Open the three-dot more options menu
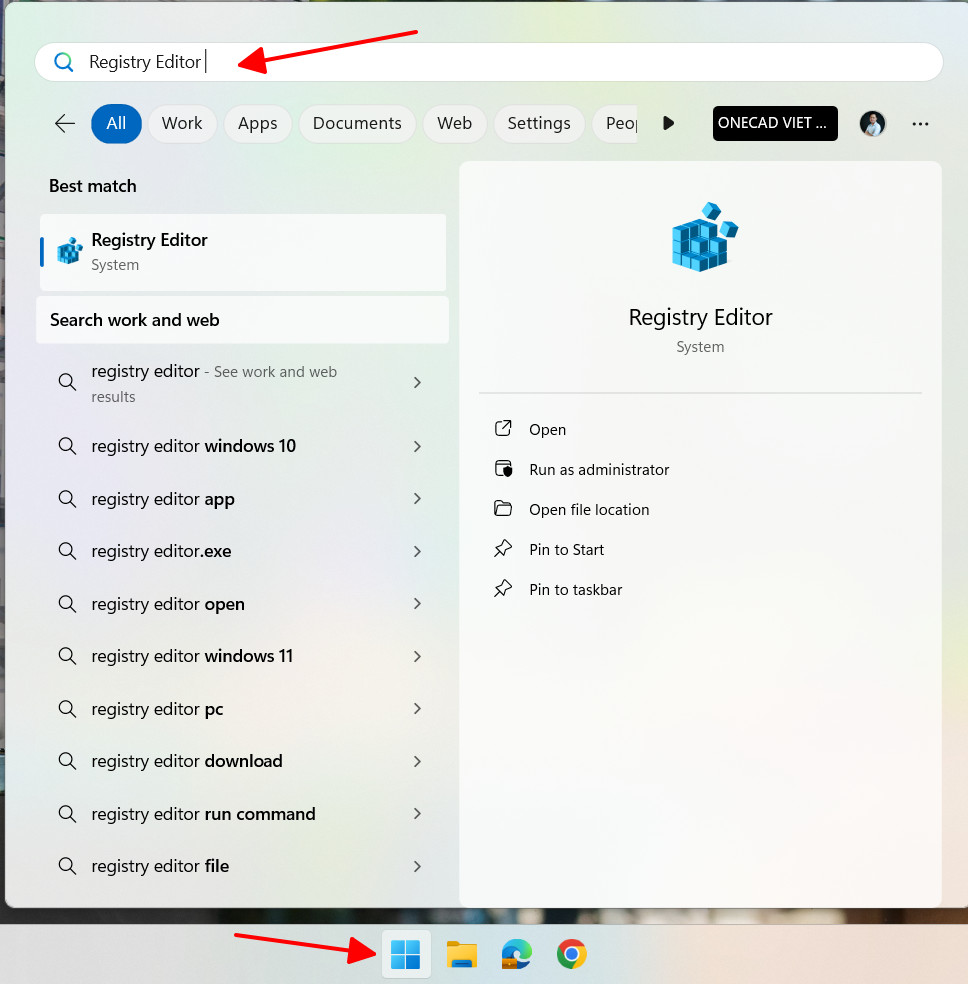This screenshot has height=984, width=968. [x=920, y=124]
